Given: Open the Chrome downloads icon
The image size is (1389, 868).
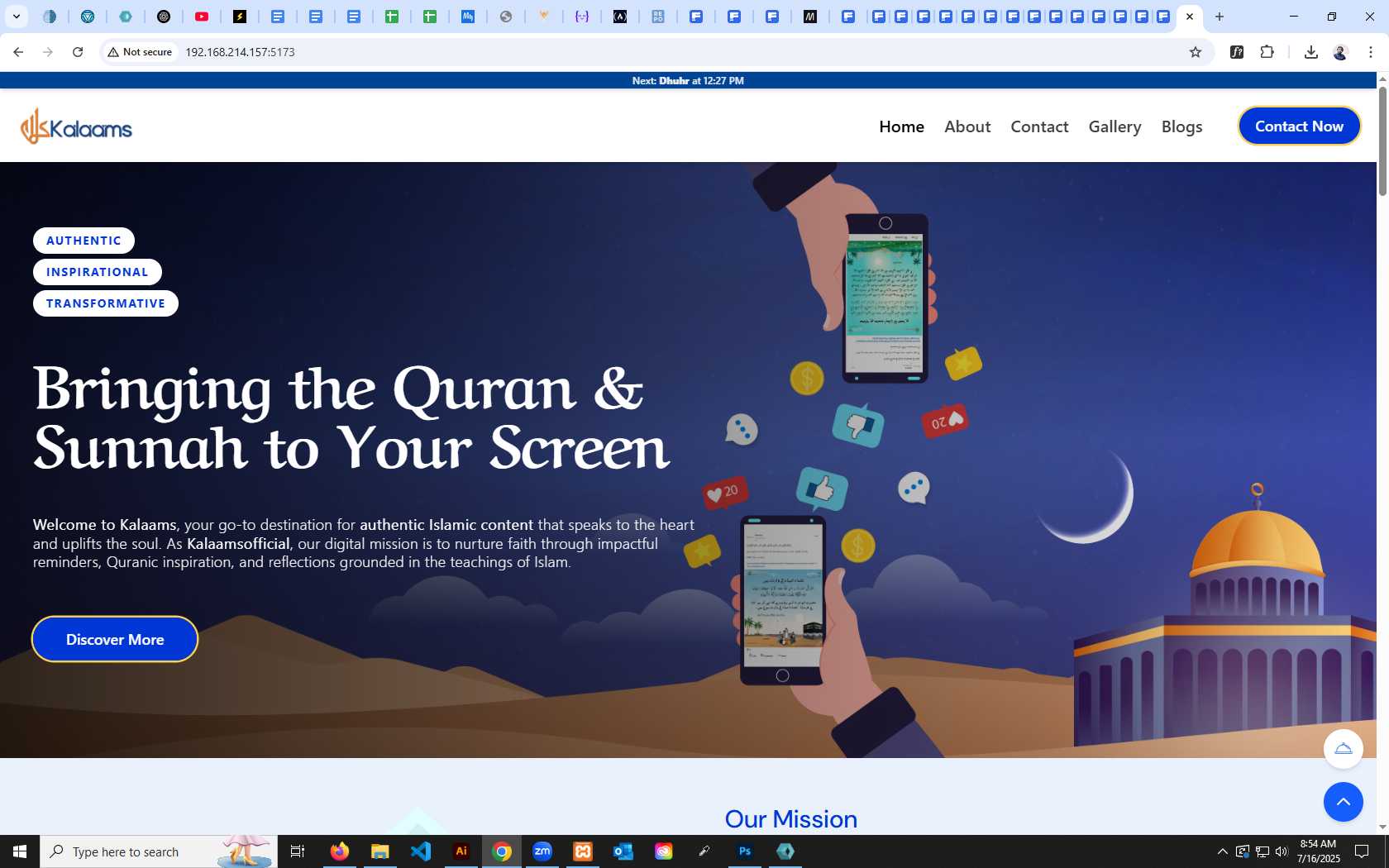Looking at the screenshot, I should click(1310, 52).
